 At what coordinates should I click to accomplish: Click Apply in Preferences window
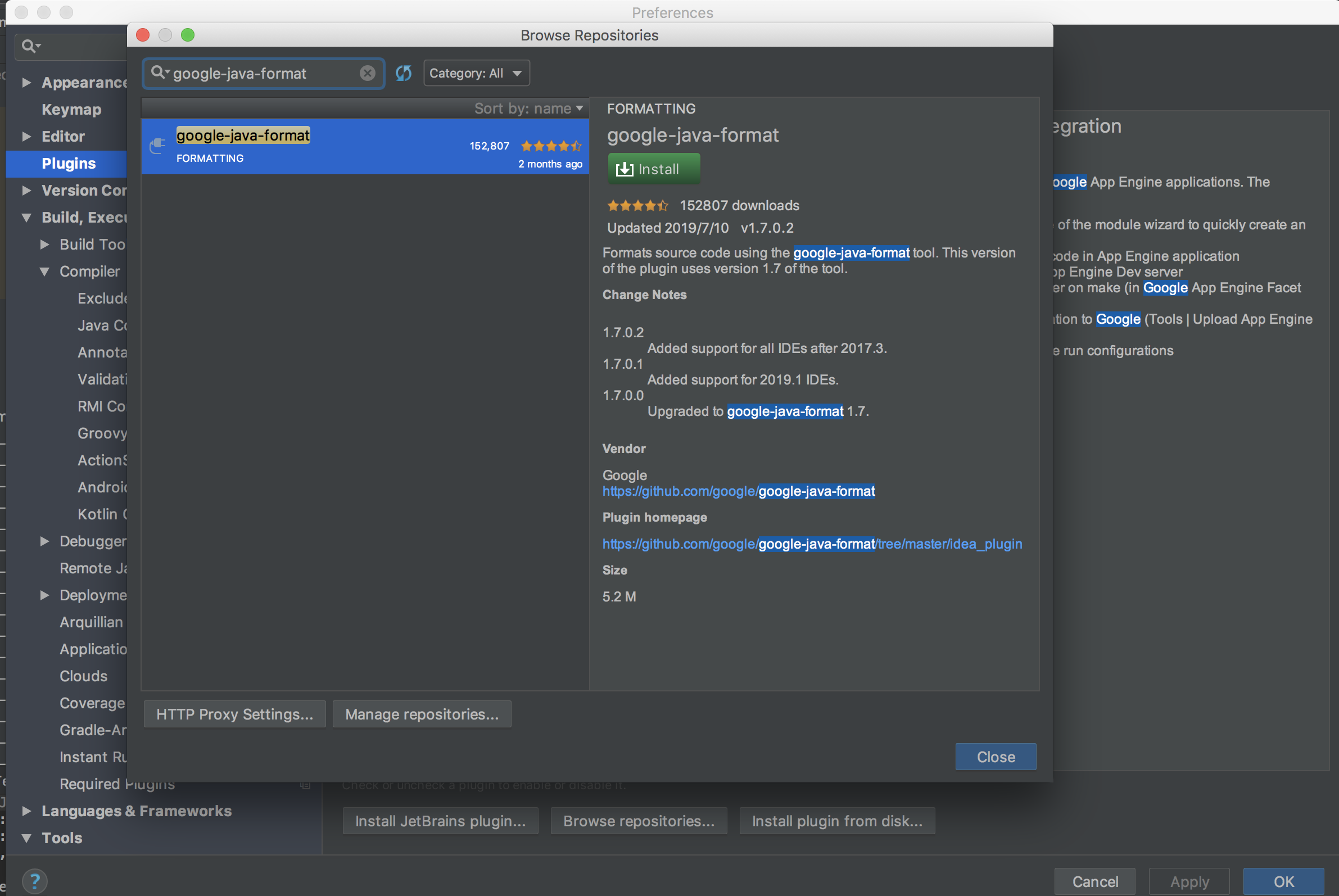pos(1189,881)
